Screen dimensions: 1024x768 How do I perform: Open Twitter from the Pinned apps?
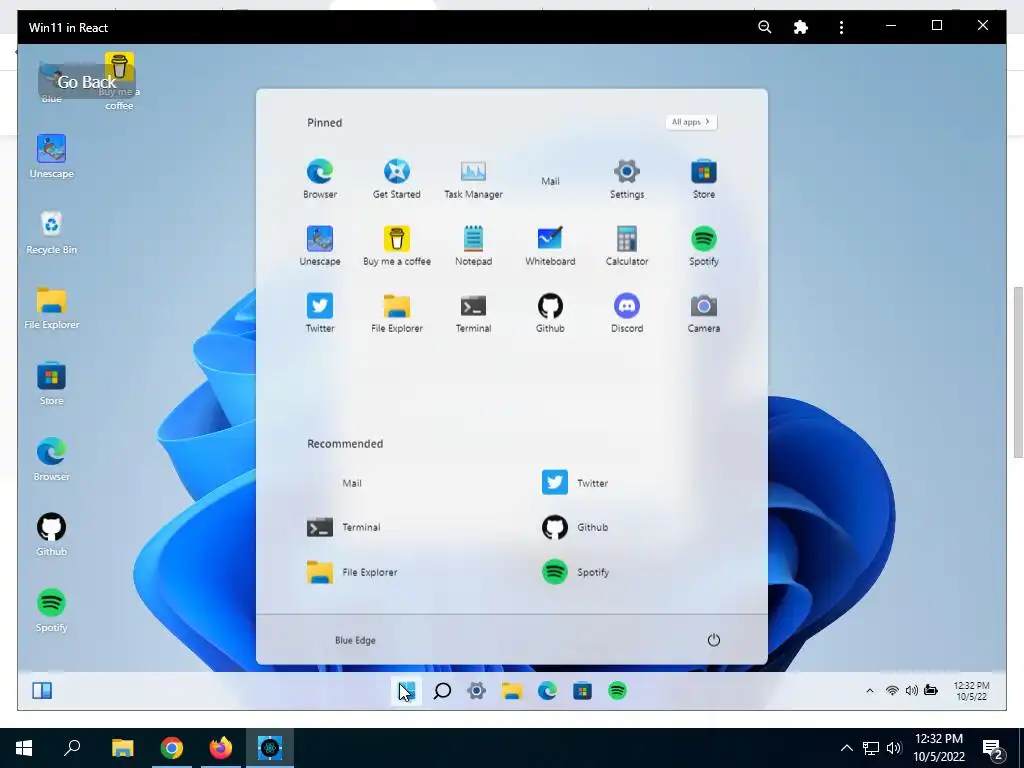pyautogui.click(x=320, y=313)
